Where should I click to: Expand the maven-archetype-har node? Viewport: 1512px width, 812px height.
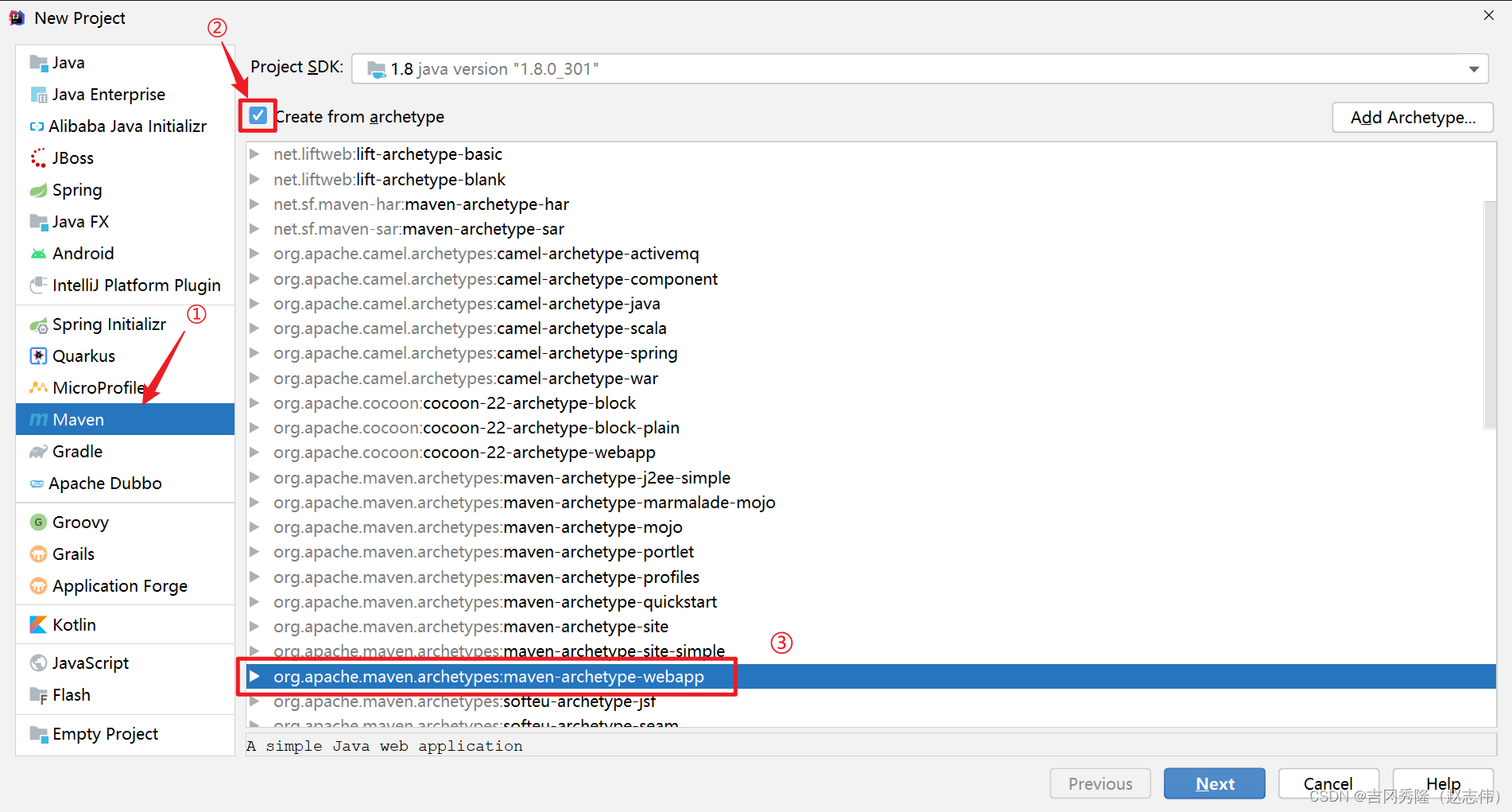coord(254,204)
